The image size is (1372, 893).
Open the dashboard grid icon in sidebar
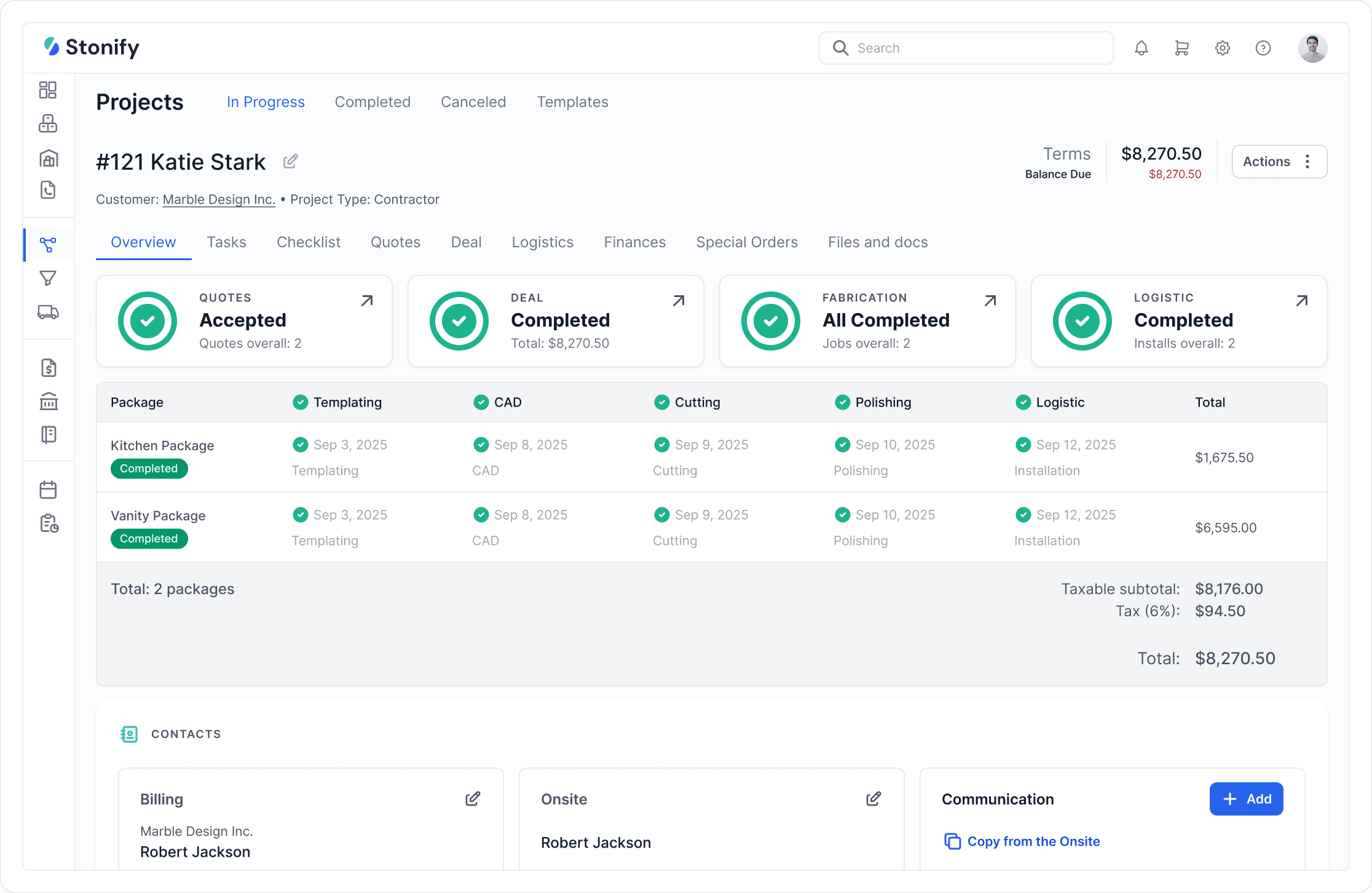(x=48, y=90)
